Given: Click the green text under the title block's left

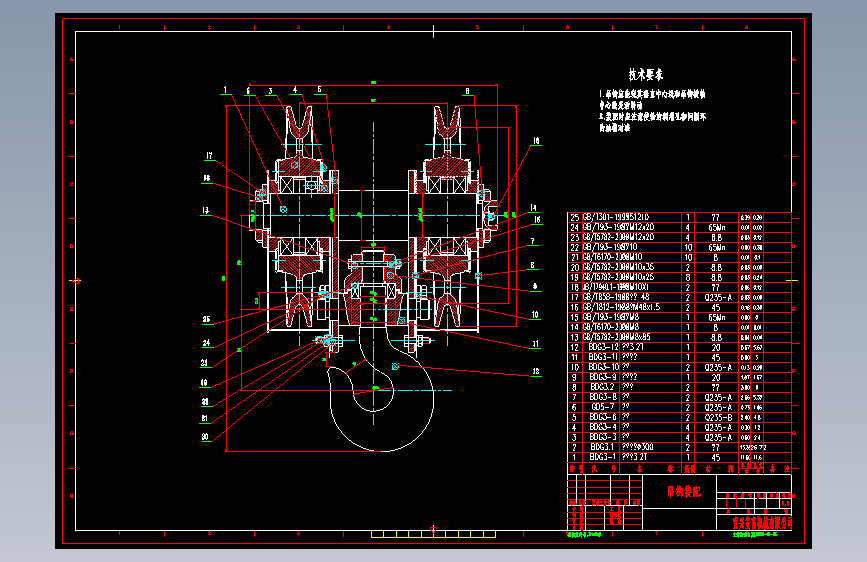Looking at the screenshot, I should 584,535.
